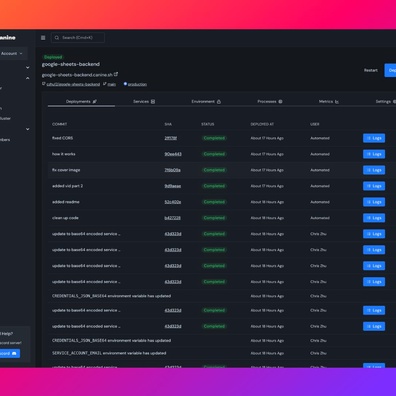Image resolution: width=396 pixels, height=396 pixels.
Task: Click the DEPLOYED AT column header
Action: click(262, 124)
